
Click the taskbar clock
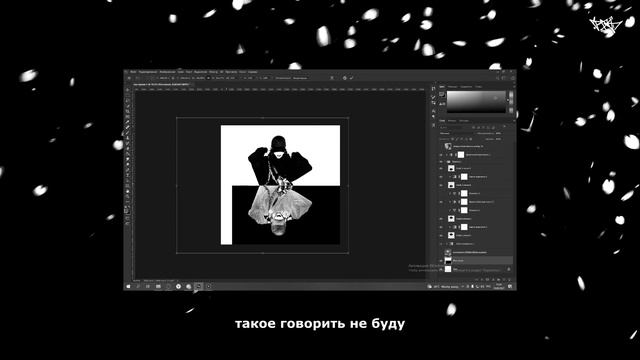click(x=499, y=287)
